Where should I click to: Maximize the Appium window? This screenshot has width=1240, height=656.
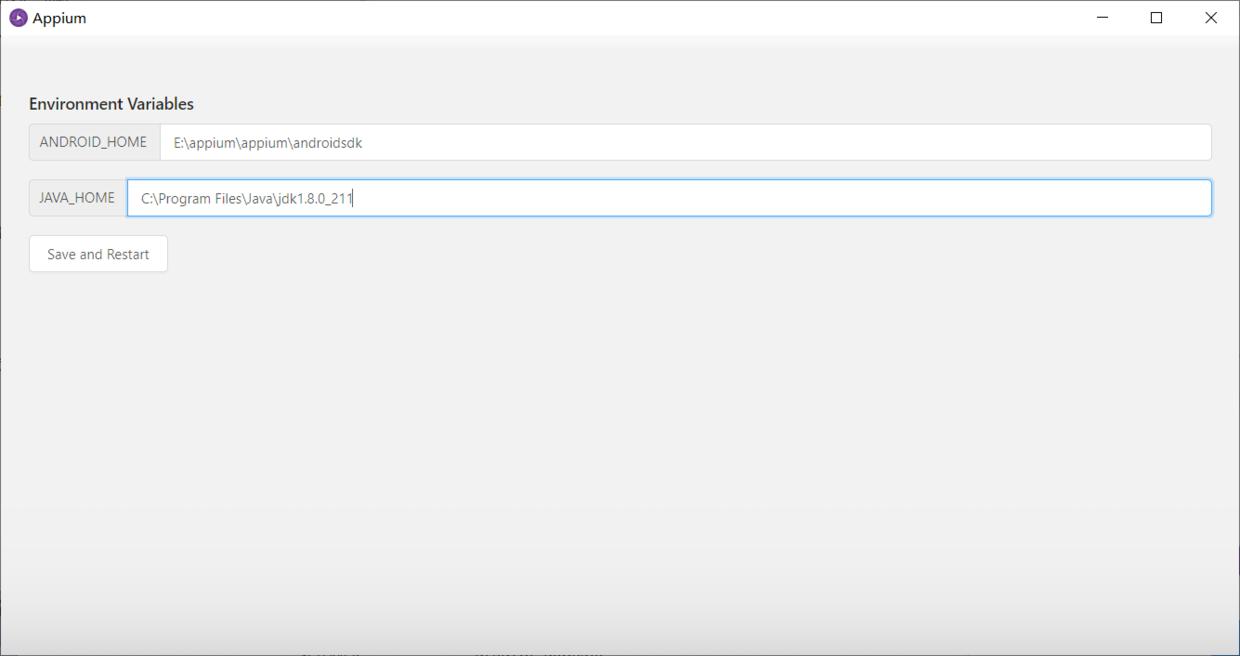(1157, 18)
